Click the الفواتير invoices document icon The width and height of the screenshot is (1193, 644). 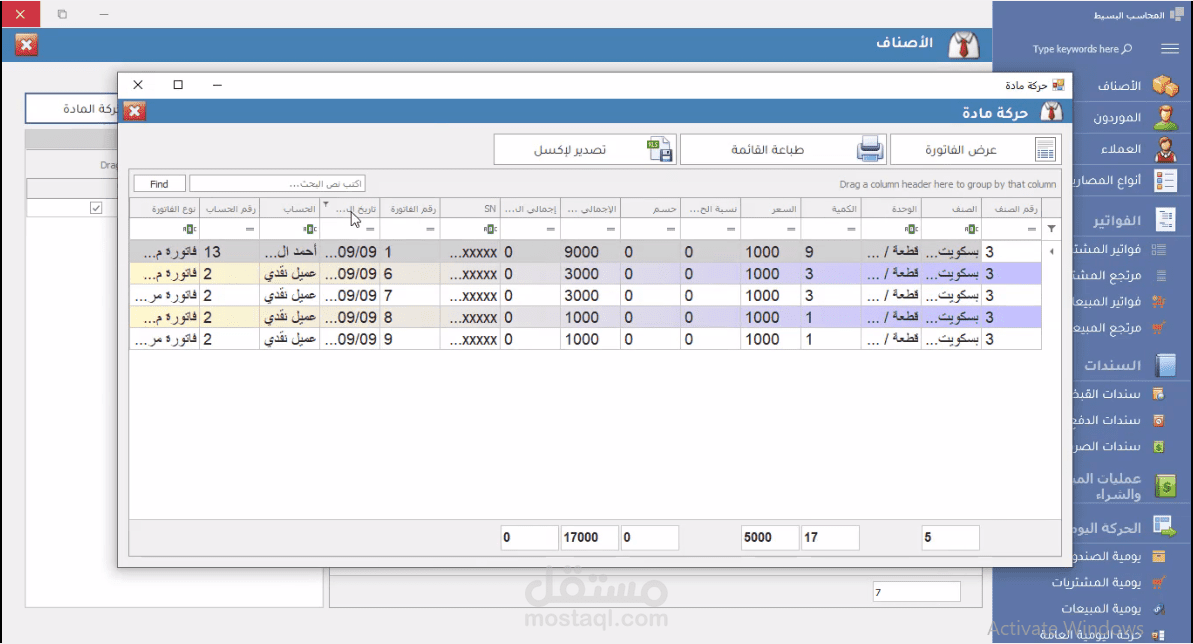click(1165, 220)
